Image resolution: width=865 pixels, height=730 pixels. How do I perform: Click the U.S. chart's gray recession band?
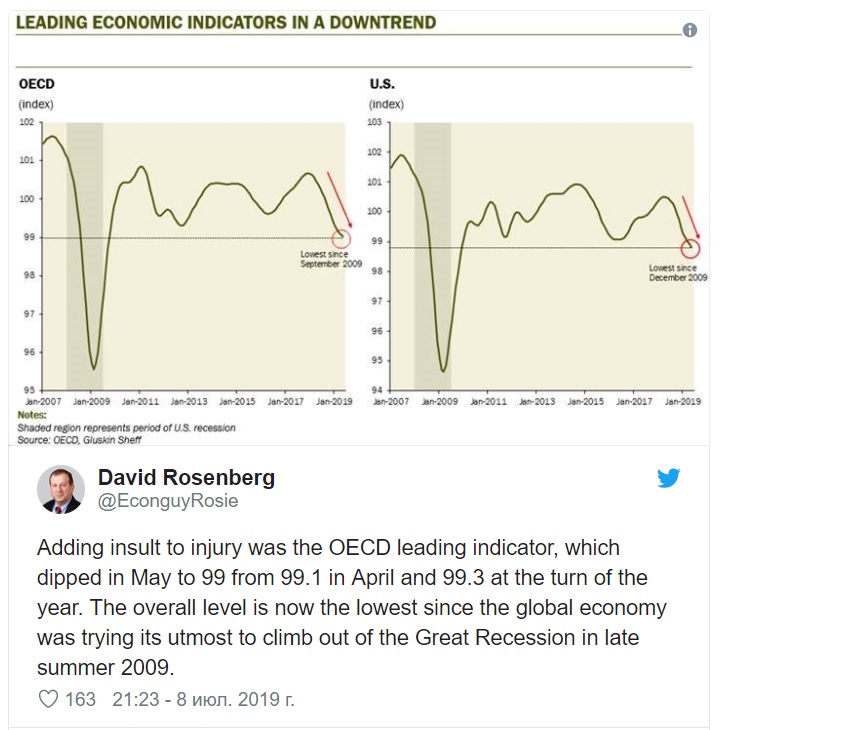tap(432, 257)
